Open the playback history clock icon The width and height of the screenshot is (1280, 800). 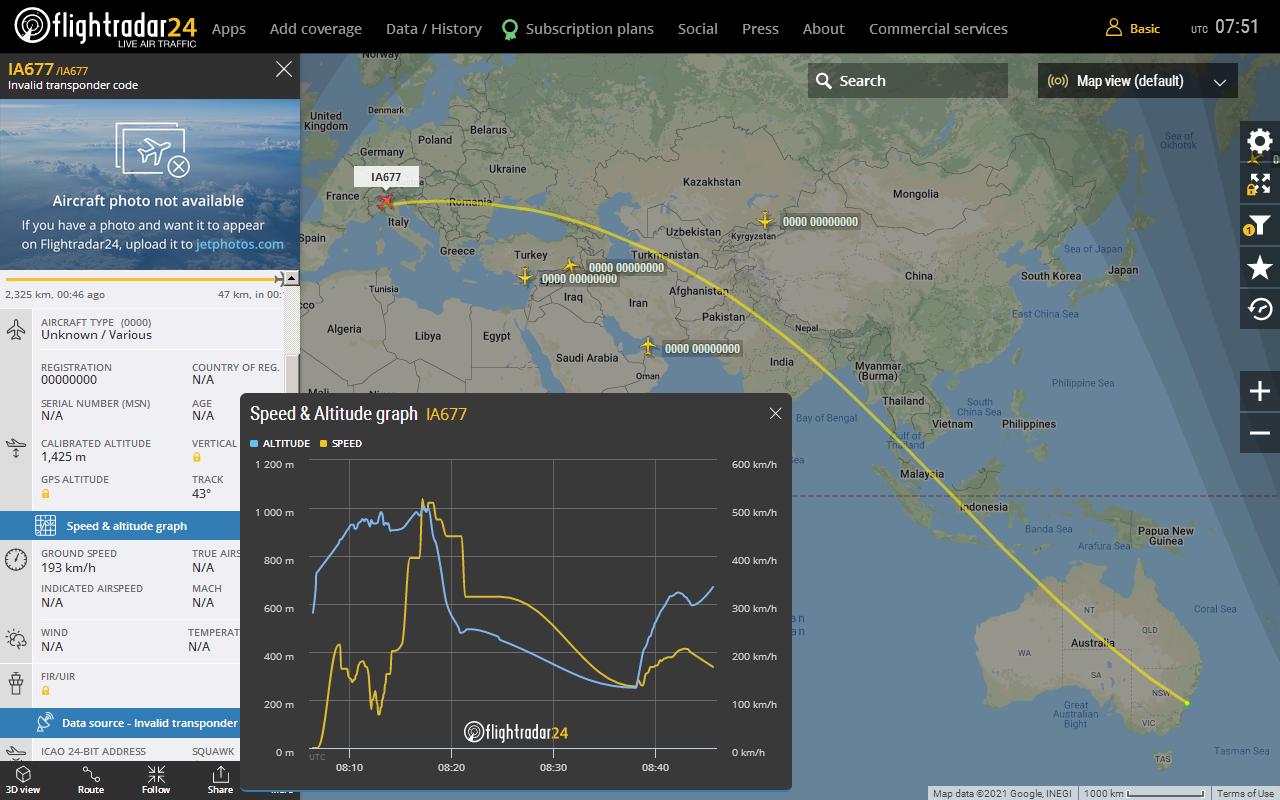point(1260,310)
